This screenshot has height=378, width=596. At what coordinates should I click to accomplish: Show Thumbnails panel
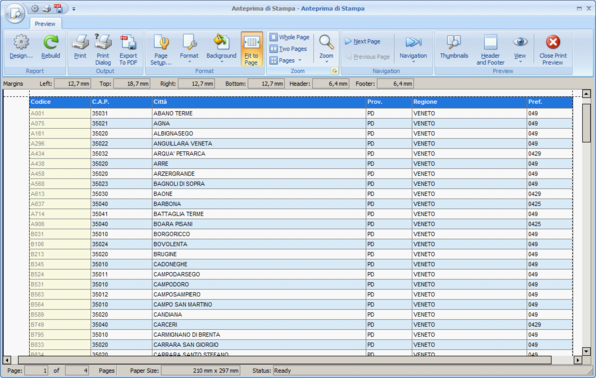pos(454,47)
